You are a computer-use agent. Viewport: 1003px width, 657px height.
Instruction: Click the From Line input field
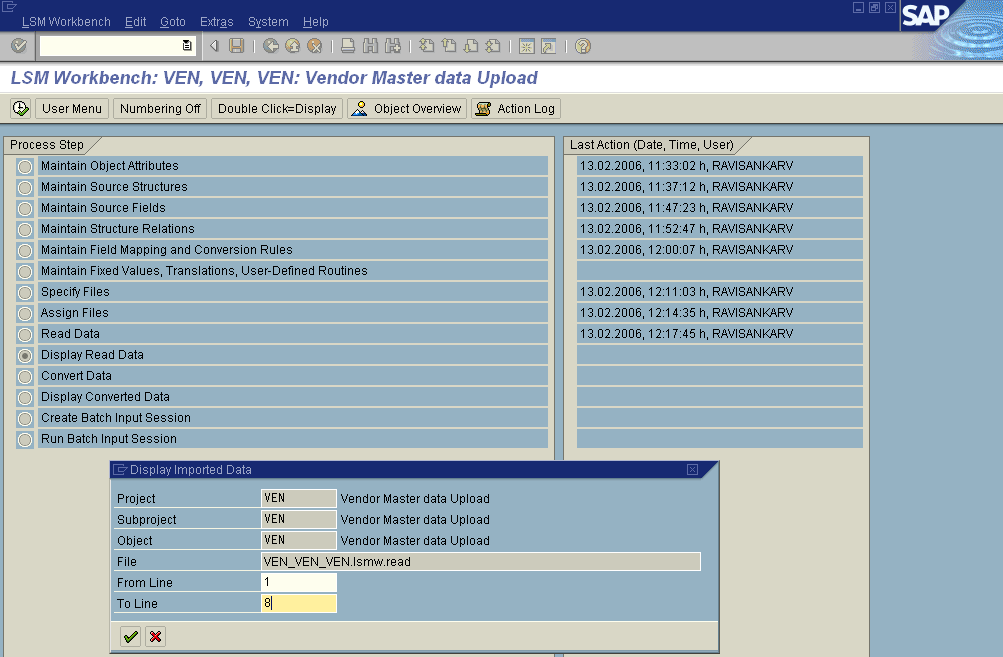click(298, 582)
